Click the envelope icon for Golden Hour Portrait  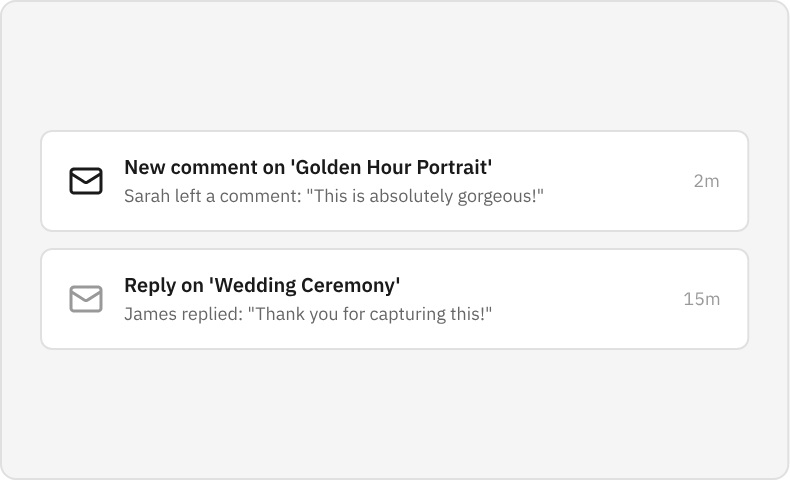86,181
